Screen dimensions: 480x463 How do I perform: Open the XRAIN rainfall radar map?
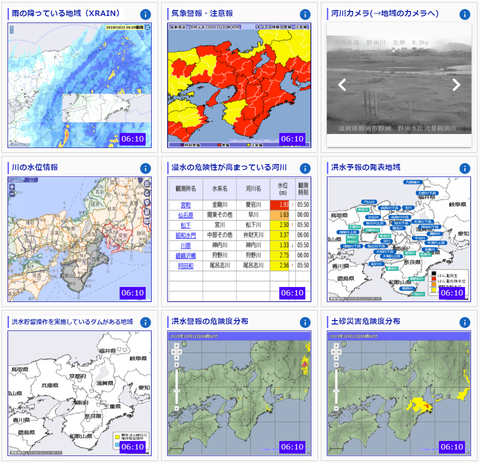pyautogui.click(x=79, y=85)
